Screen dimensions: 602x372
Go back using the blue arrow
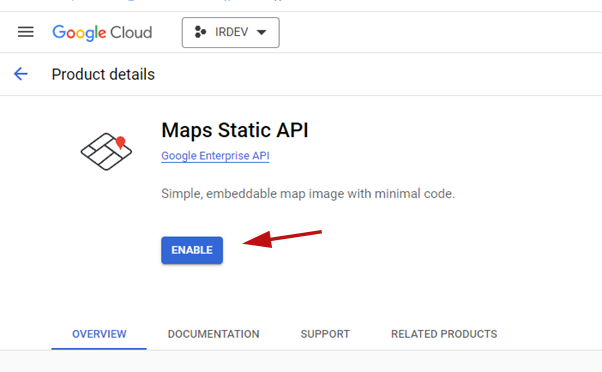coord(21,74)
